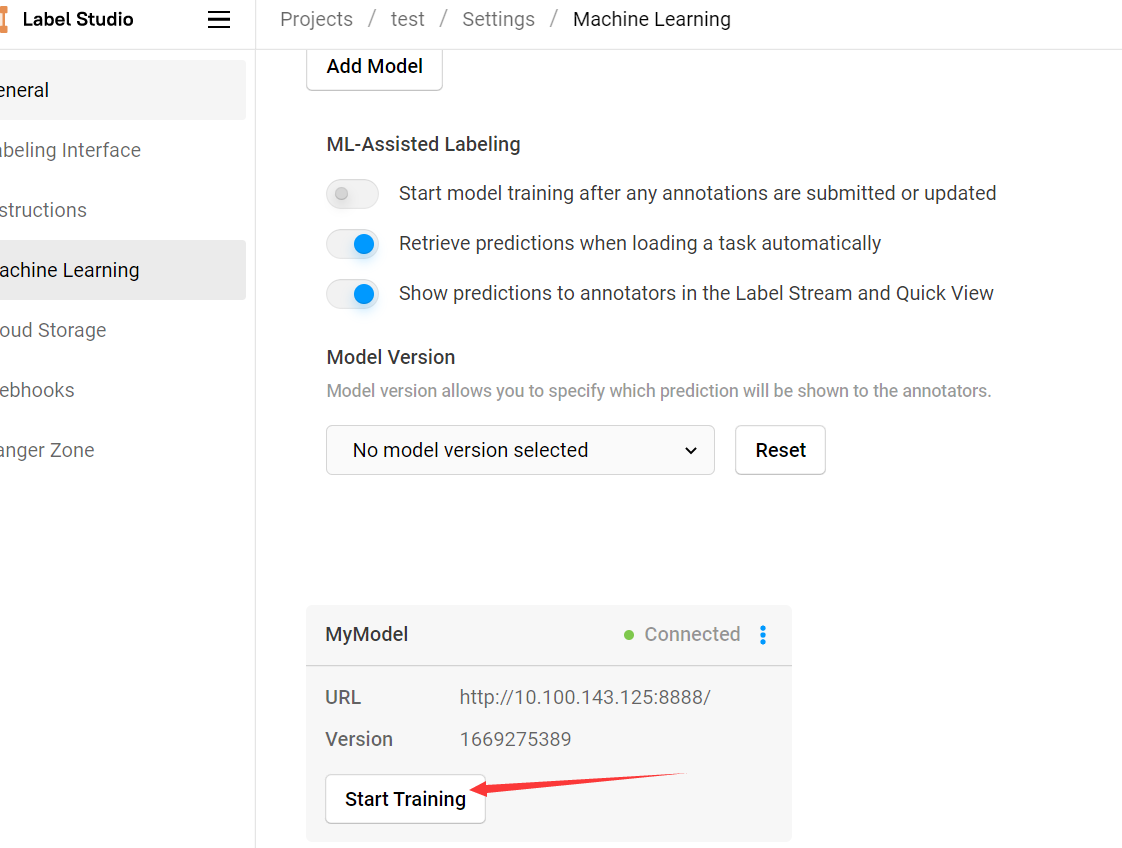Open Cloud Storage settings
The width and height of the screenshot is (1122, 848).
click(122, 330)
